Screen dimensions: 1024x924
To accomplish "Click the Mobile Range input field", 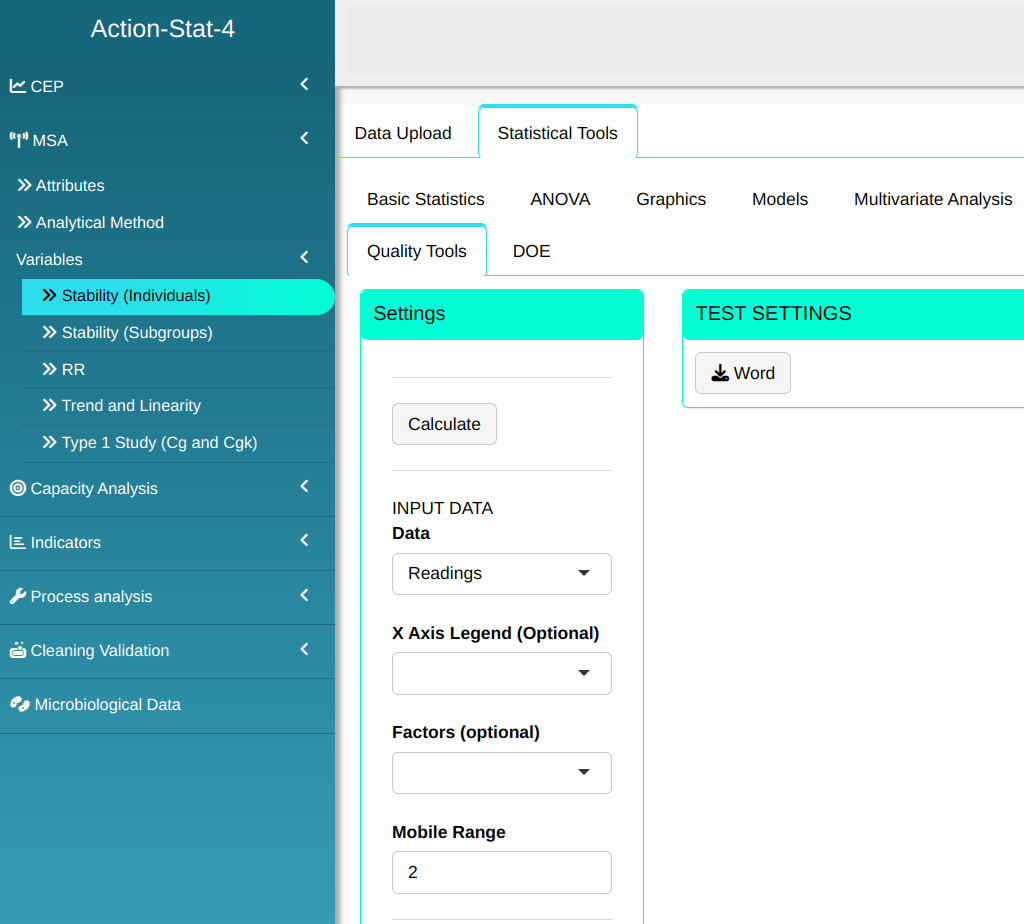I will pyautogui.click(x=501, y=872).
